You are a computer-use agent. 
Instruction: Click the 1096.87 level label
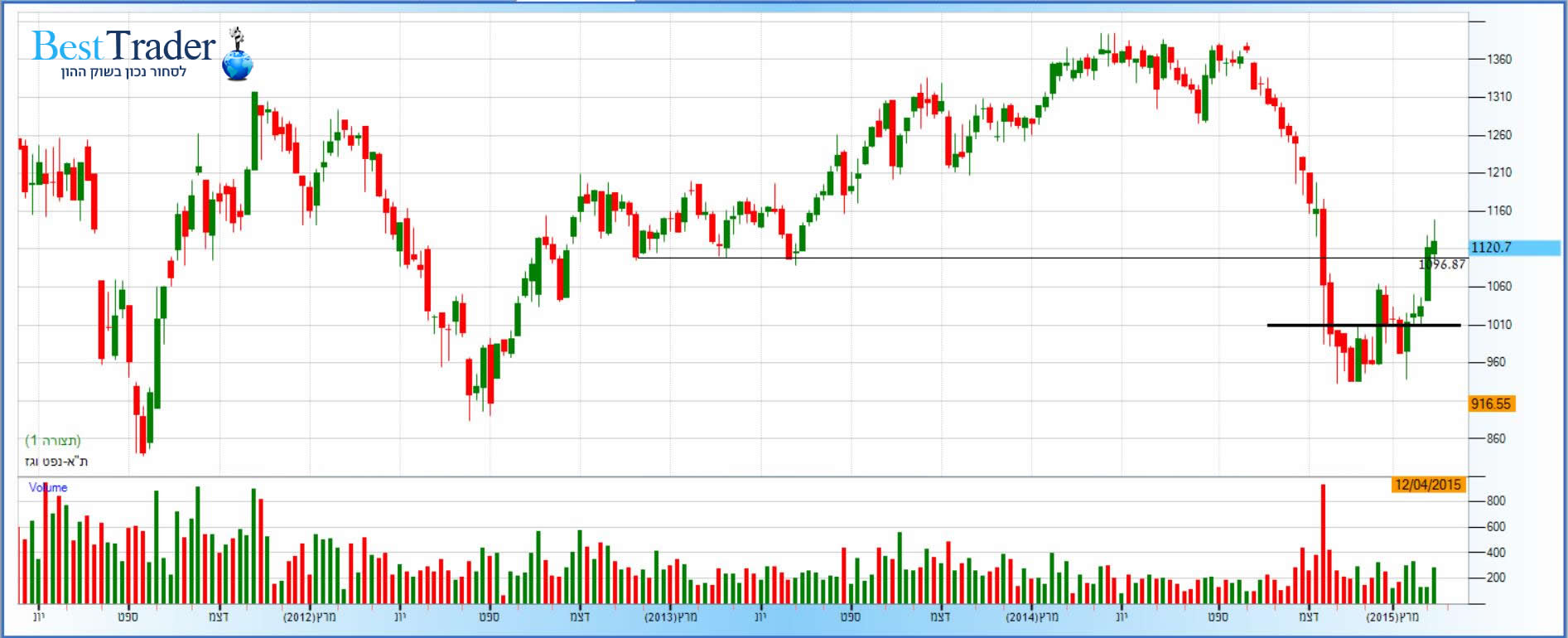1442,264
